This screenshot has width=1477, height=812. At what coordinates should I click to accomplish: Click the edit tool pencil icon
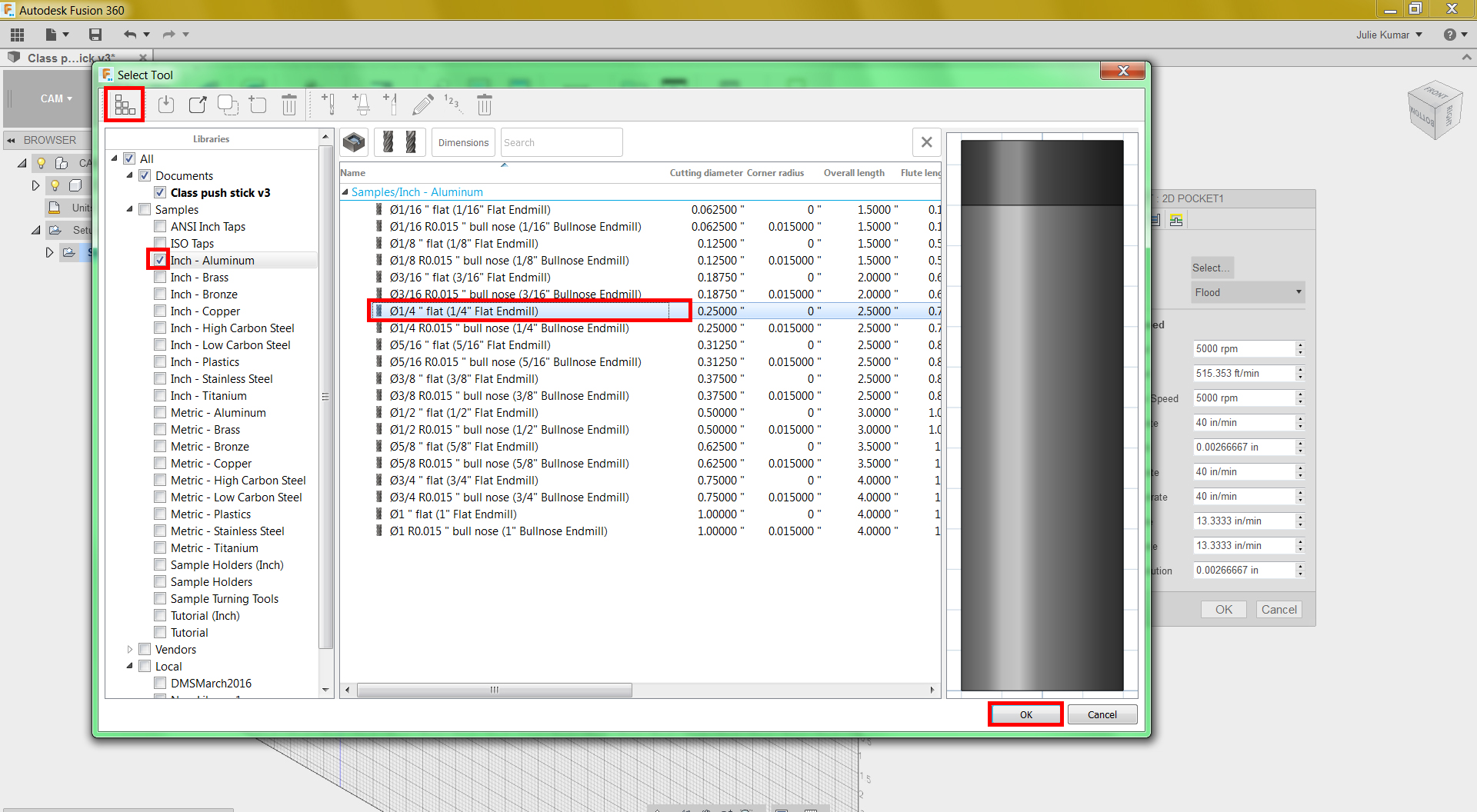[423, 105]
